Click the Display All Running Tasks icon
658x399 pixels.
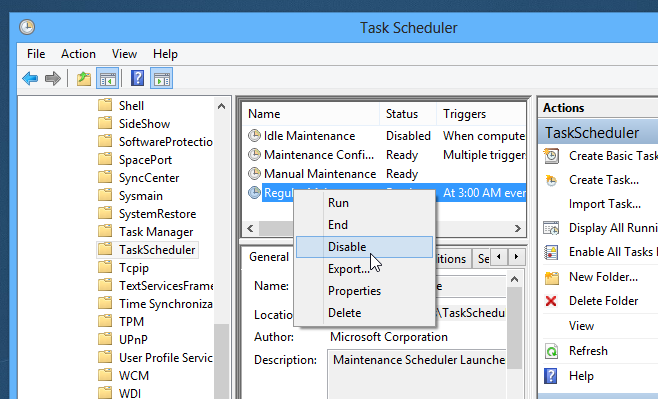[x=551, y=228]
